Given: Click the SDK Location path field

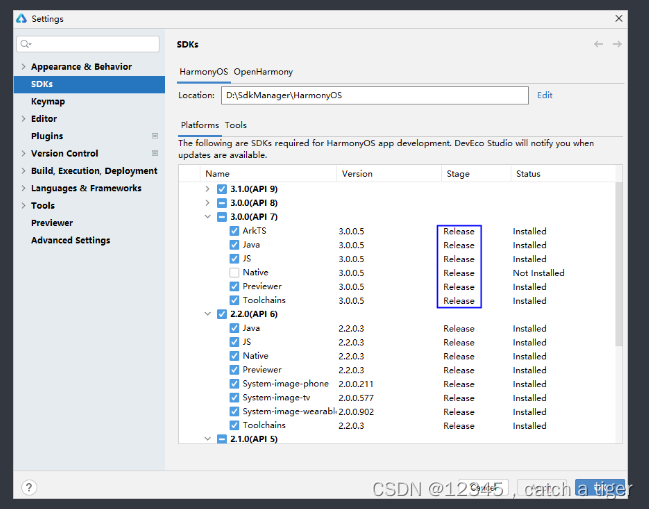Looking at the screenshot, I should click(375, 95).
